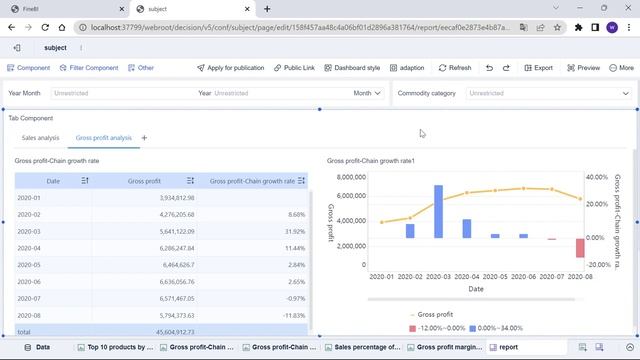Viewport: 640px width, 360px height.
Task: Open second Gross profit-Chain bottom tab
Action: click(279, 347)
